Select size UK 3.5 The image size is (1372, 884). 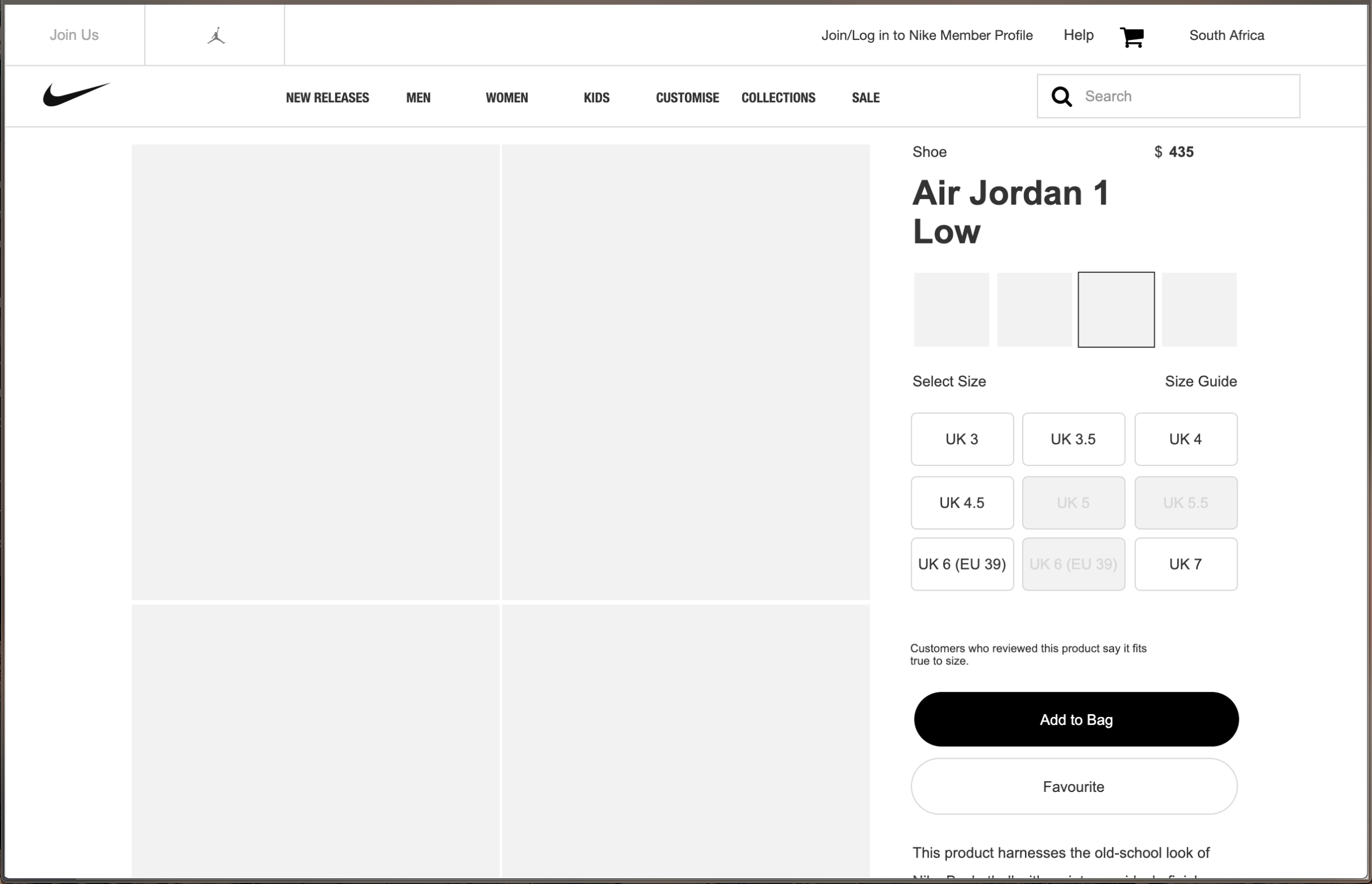1073,439
